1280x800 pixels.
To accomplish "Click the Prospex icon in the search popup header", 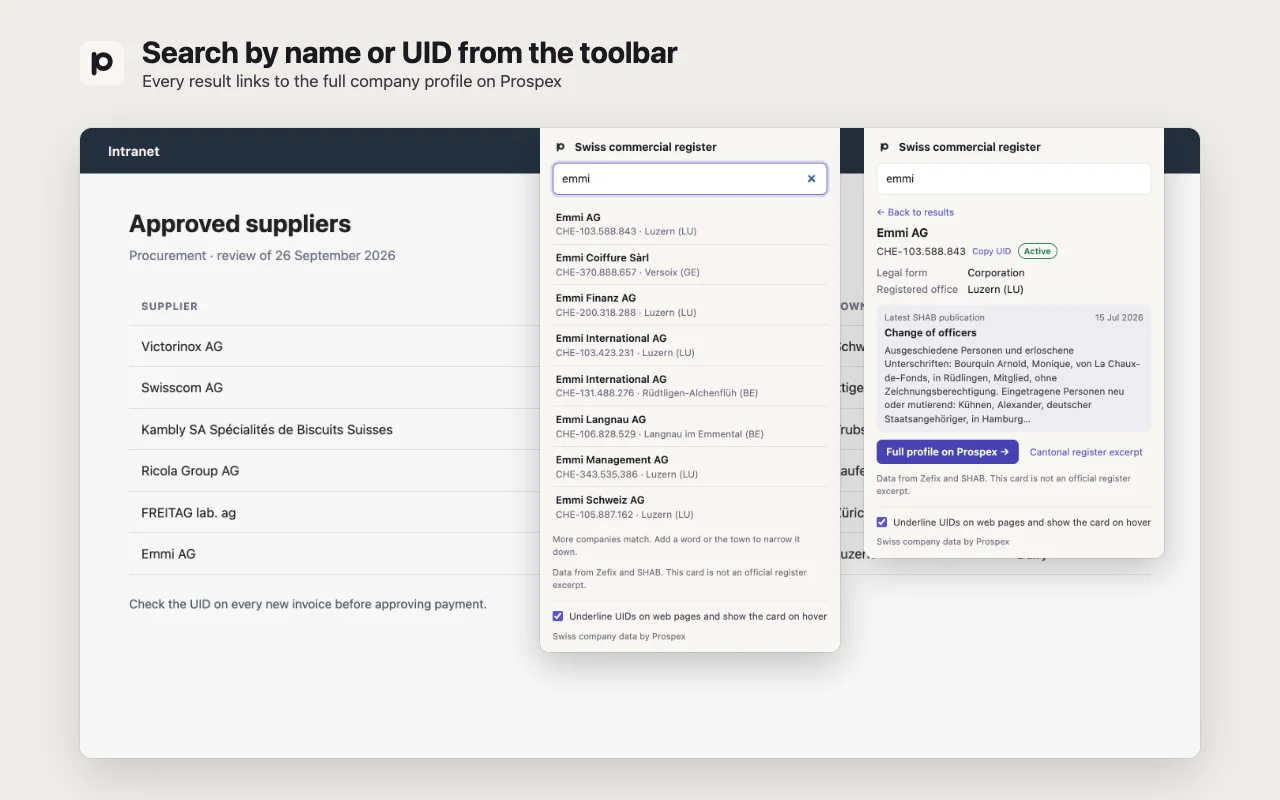I will click(560, 147).
